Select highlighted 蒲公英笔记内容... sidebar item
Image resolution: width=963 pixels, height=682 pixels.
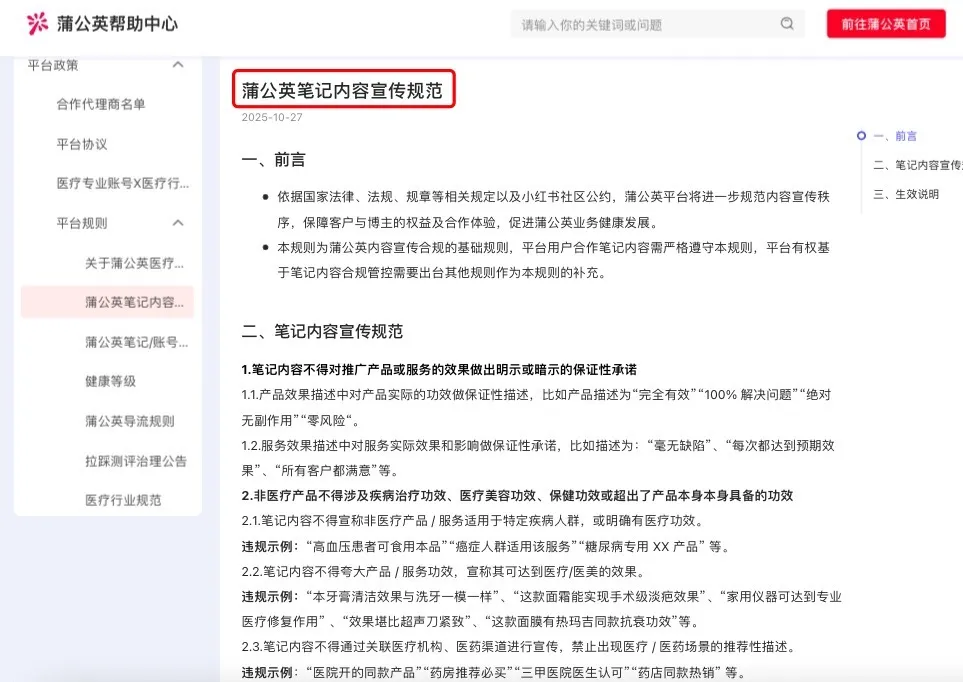tap(107, 302)
